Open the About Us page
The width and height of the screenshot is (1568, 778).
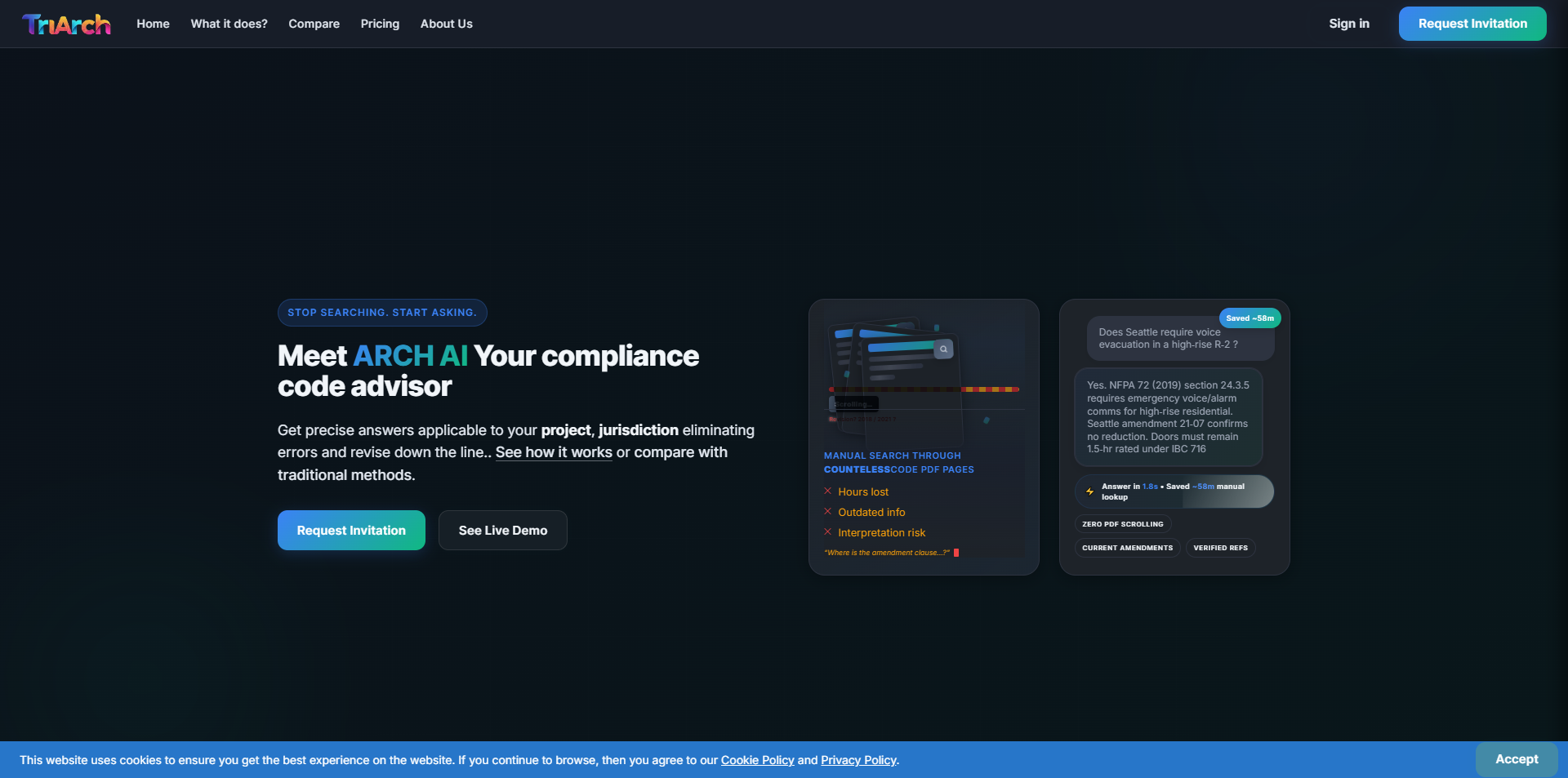tap(446, 24)
